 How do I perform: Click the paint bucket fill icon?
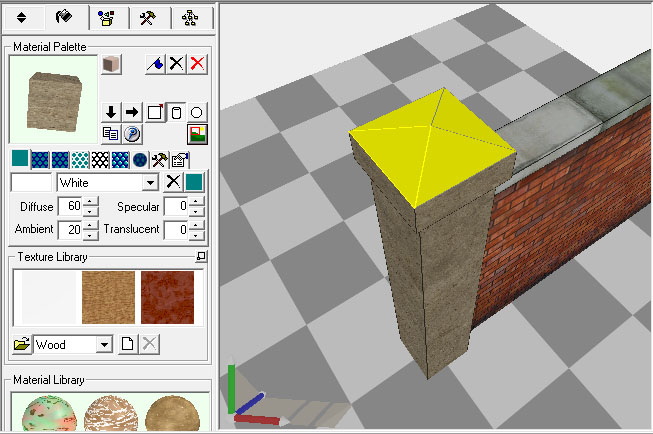155,63
